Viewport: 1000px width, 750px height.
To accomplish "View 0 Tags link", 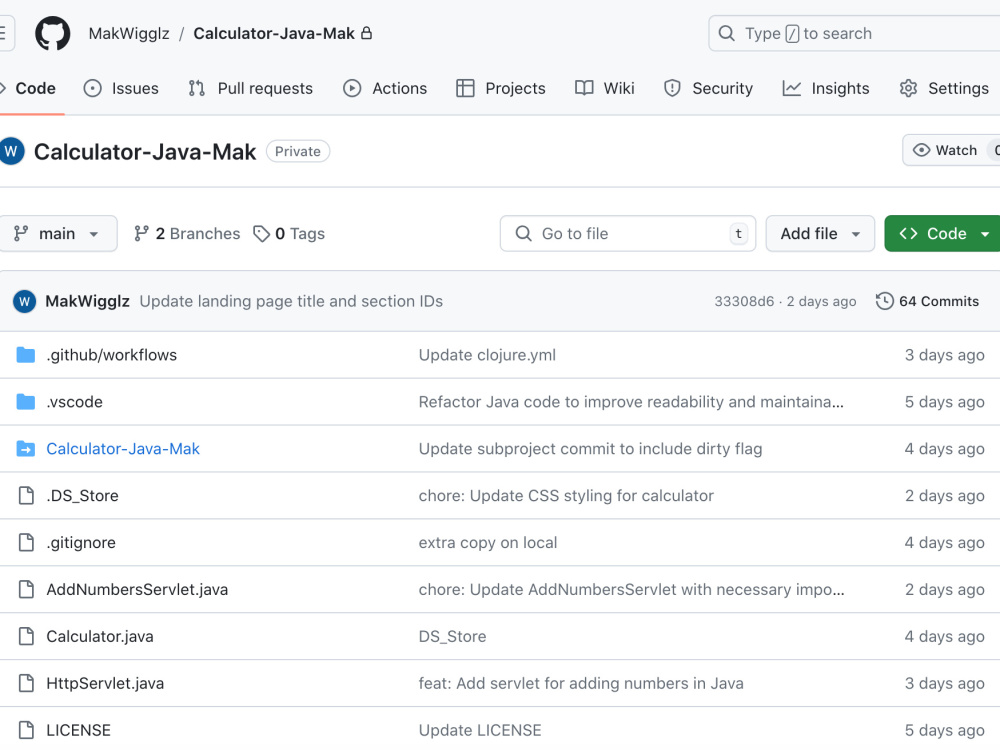I will pos(289,233).
